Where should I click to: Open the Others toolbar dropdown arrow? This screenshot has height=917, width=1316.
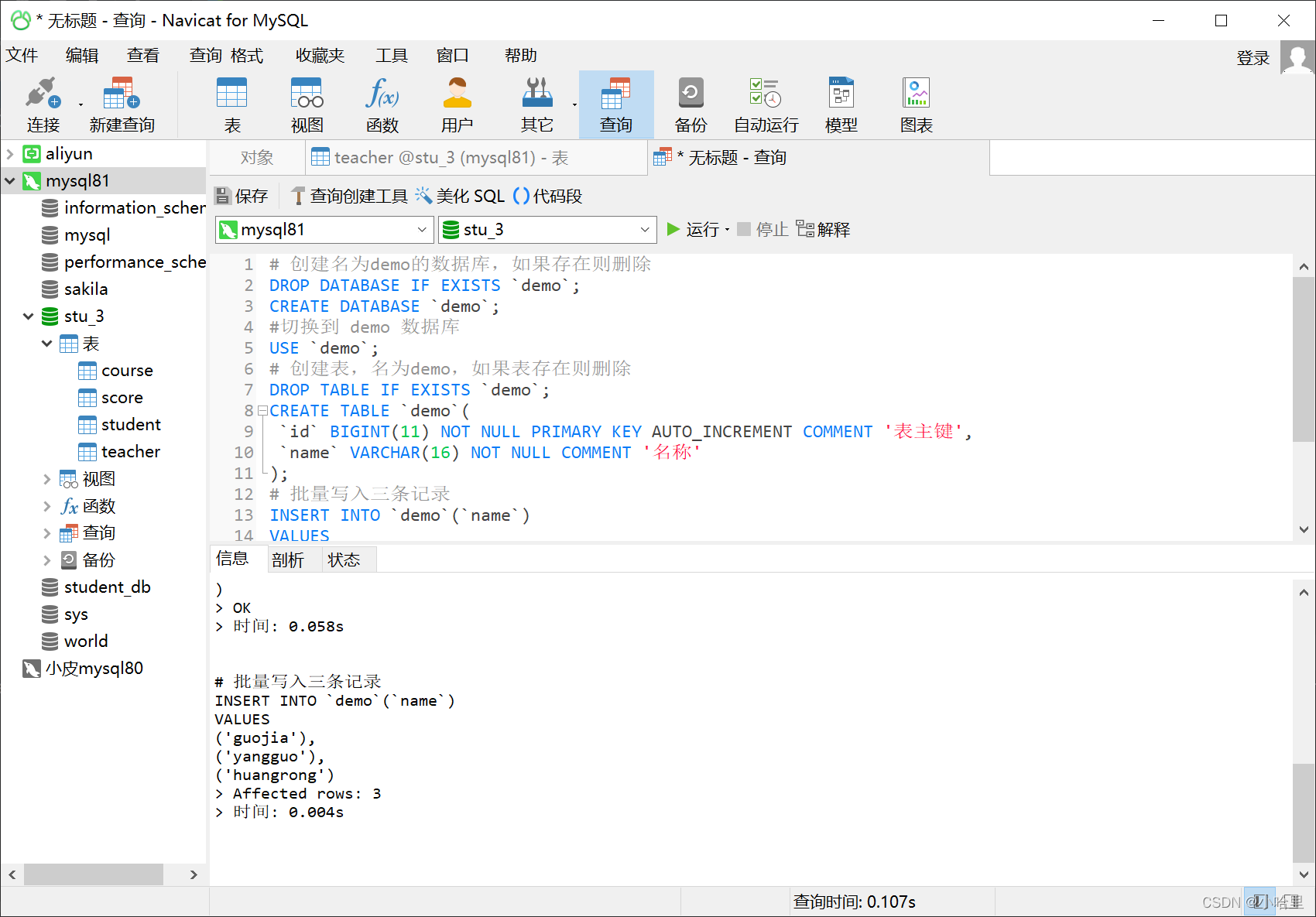pyautogui.click(x=574, y=104)
